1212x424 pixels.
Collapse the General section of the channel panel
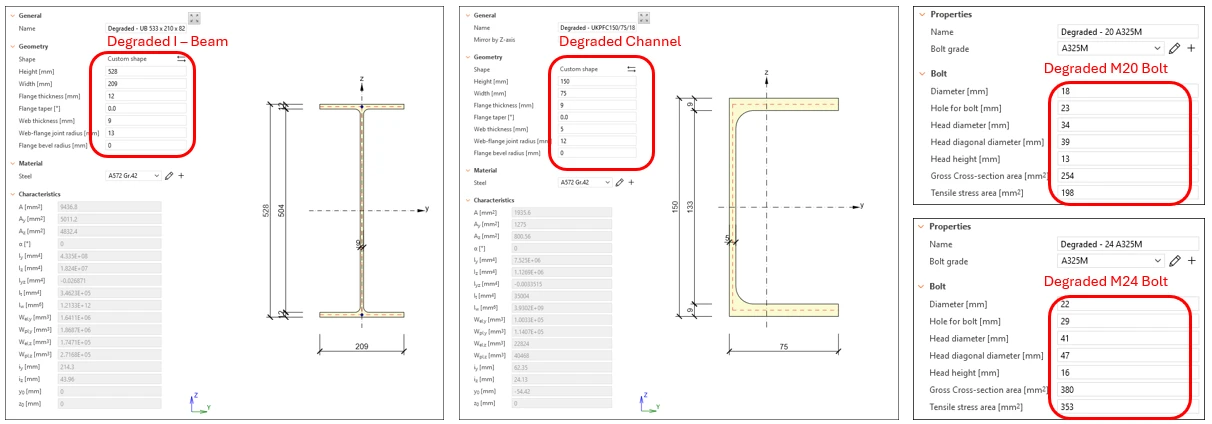pyautogui.click(x=467, y=16)
